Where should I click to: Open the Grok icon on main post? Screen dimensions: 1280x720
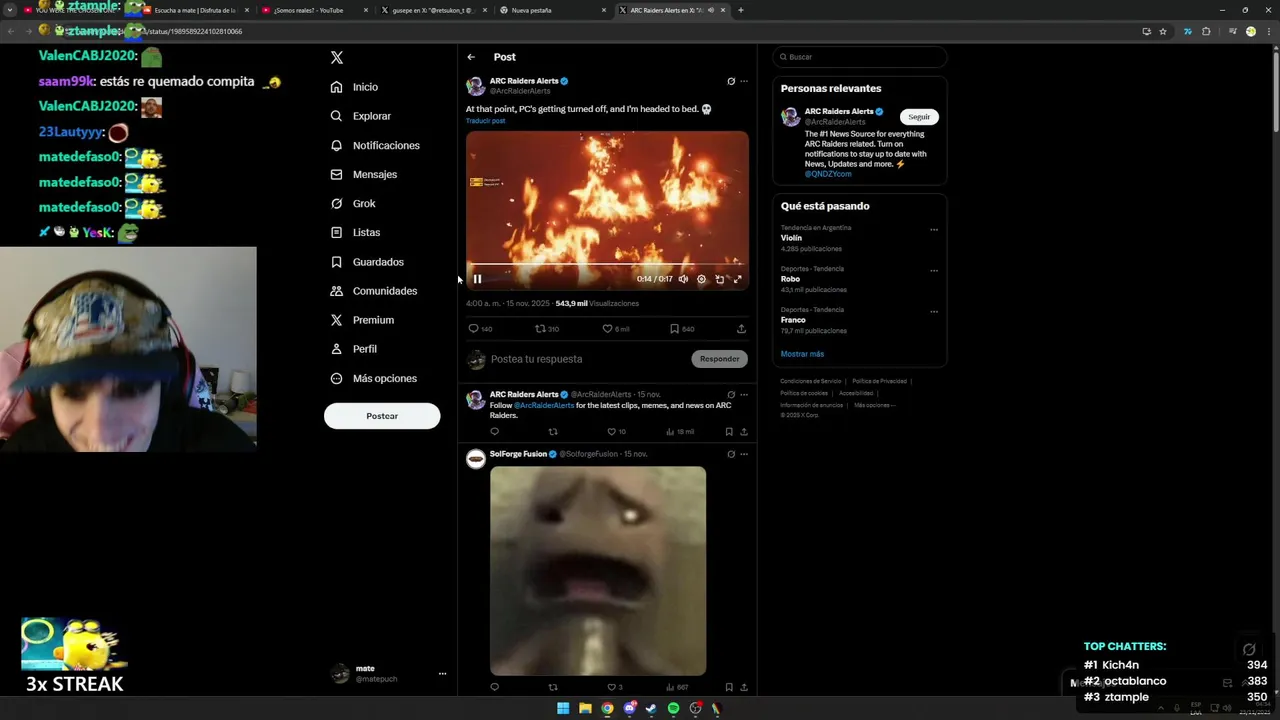coord(731,81)
